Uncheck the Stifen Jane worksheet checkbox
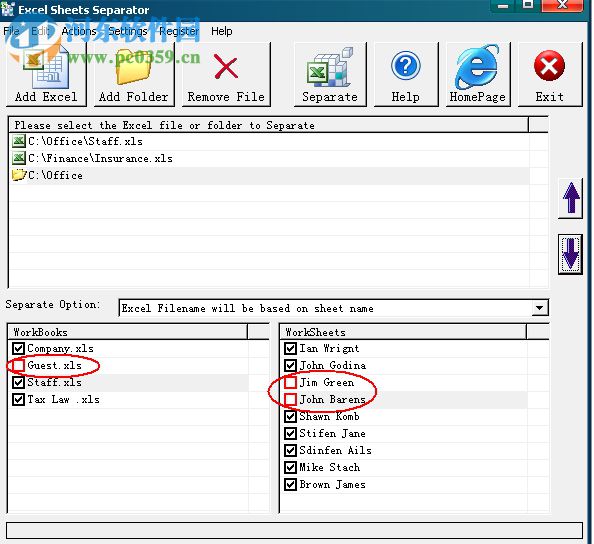 coord(290,433)
